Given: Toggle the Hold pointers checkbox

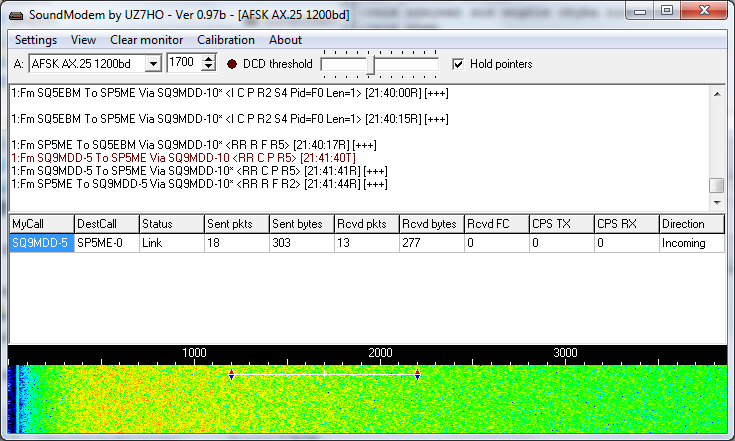Looking at the screenshot, I should coord(459,64).
